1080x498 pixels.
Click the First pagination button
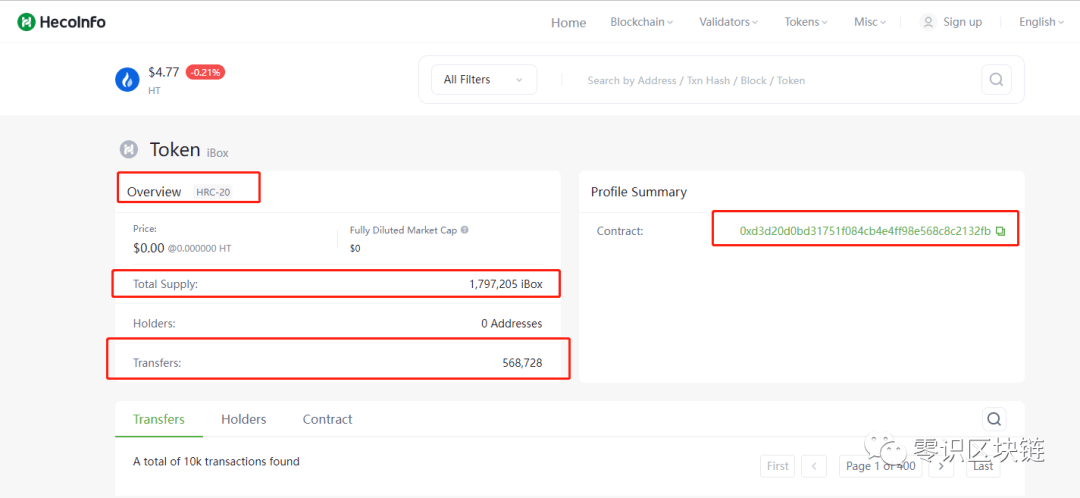pos(778,466)
